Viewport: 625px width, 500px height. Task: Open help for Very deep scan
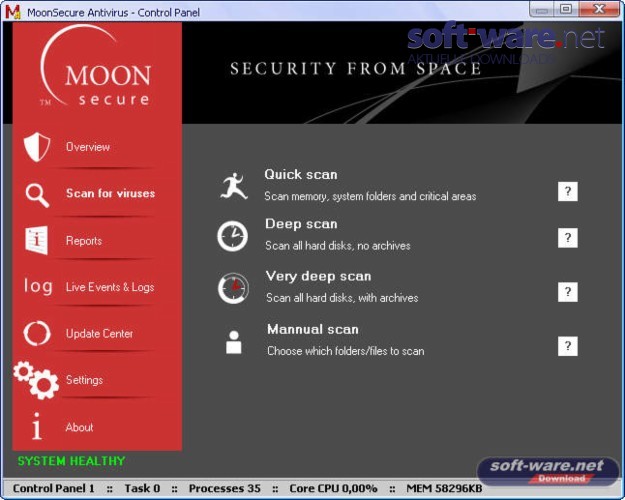coord(568,292)
